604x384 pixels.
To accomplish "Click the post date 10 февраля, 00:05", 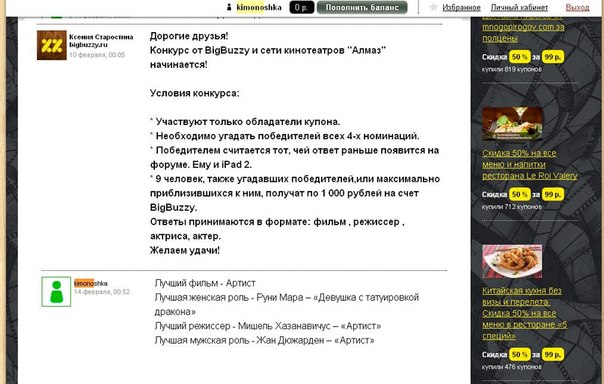I will pos(97,55).
